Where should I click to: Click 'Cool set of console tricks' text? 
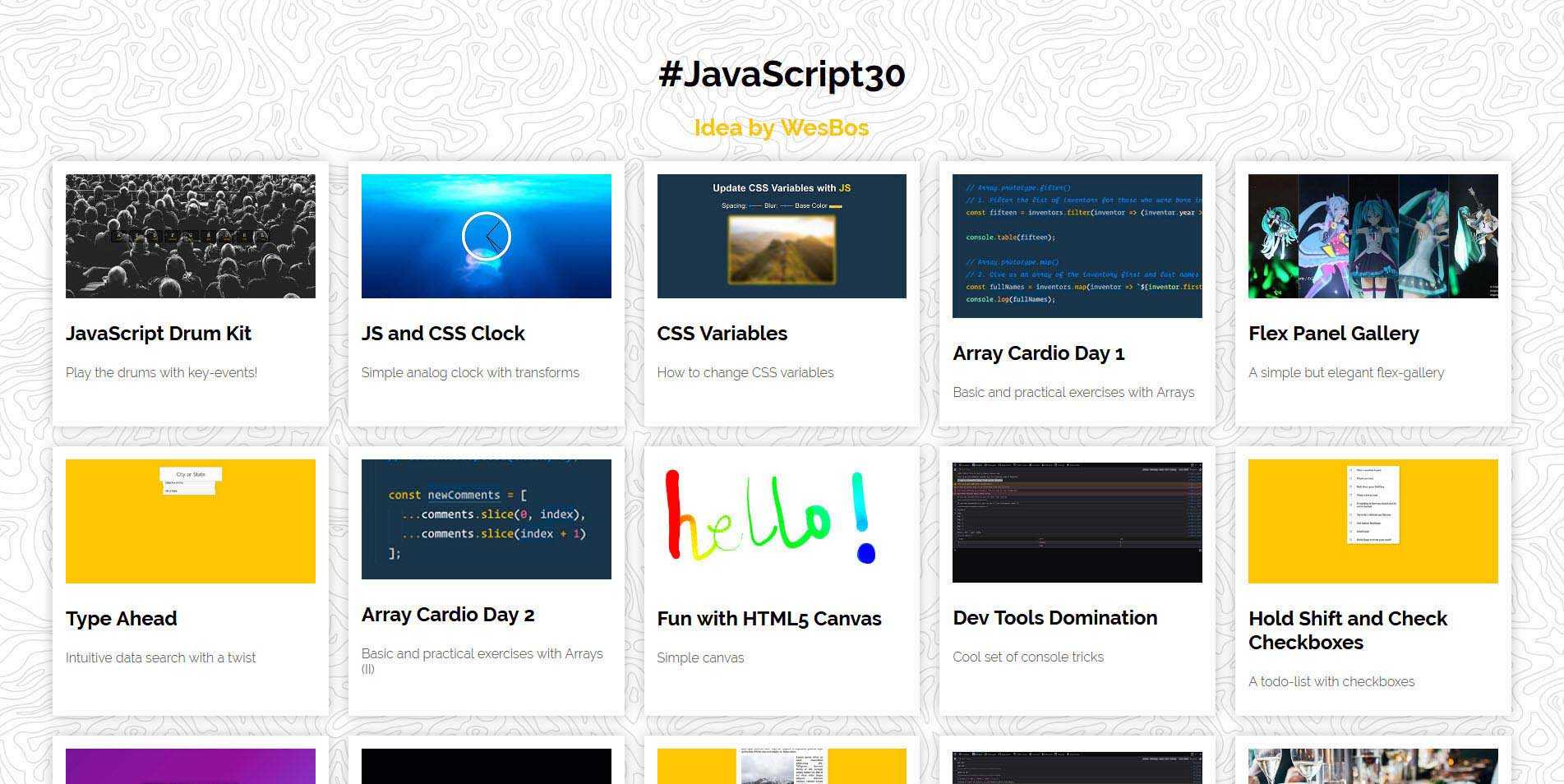[x=1028, y=657]
